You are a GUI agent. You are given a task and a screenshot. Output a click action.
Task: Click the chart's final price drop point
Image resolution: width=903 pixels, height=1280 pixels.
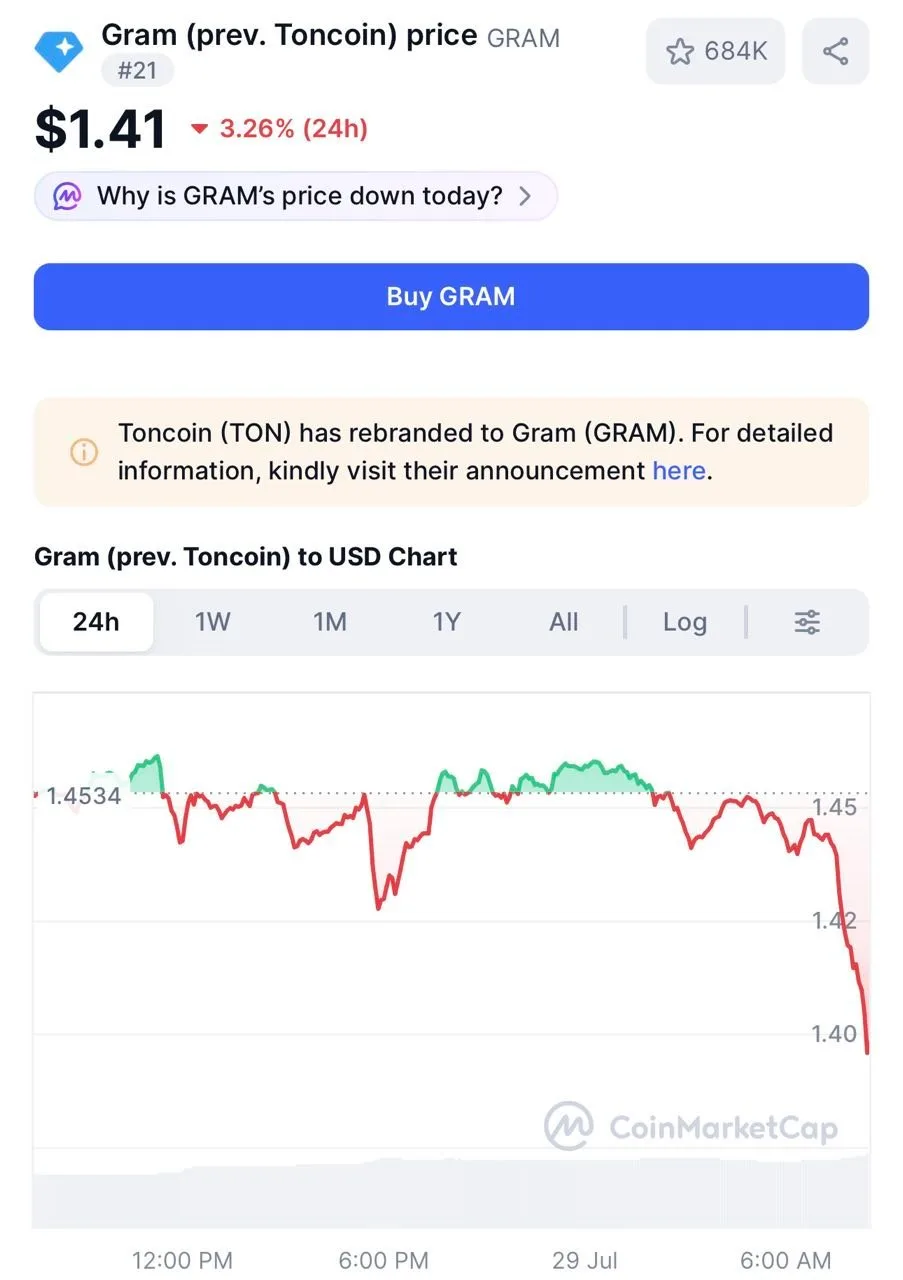(x=866, y=1048)
